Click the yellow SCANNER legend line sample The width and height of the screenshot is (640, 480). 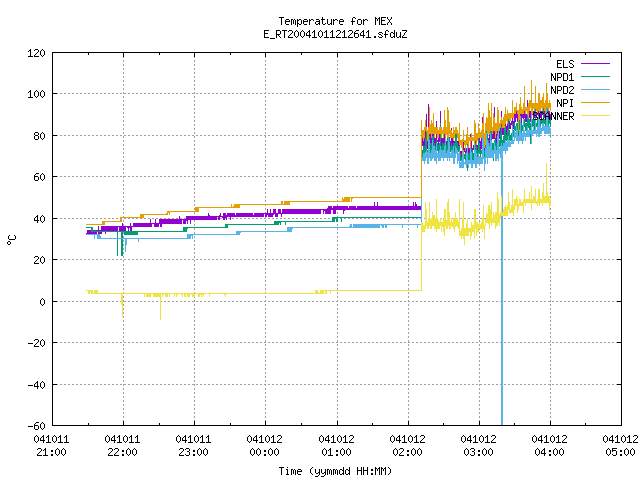(595, 116)
